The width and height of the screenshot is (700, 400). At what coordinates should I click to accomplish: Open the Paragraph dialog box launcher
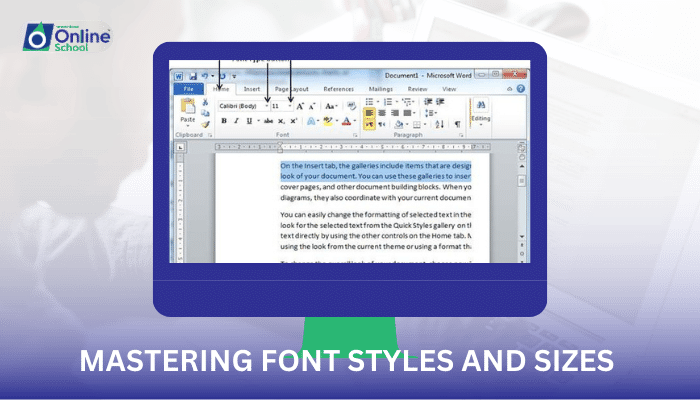point(461,135)
